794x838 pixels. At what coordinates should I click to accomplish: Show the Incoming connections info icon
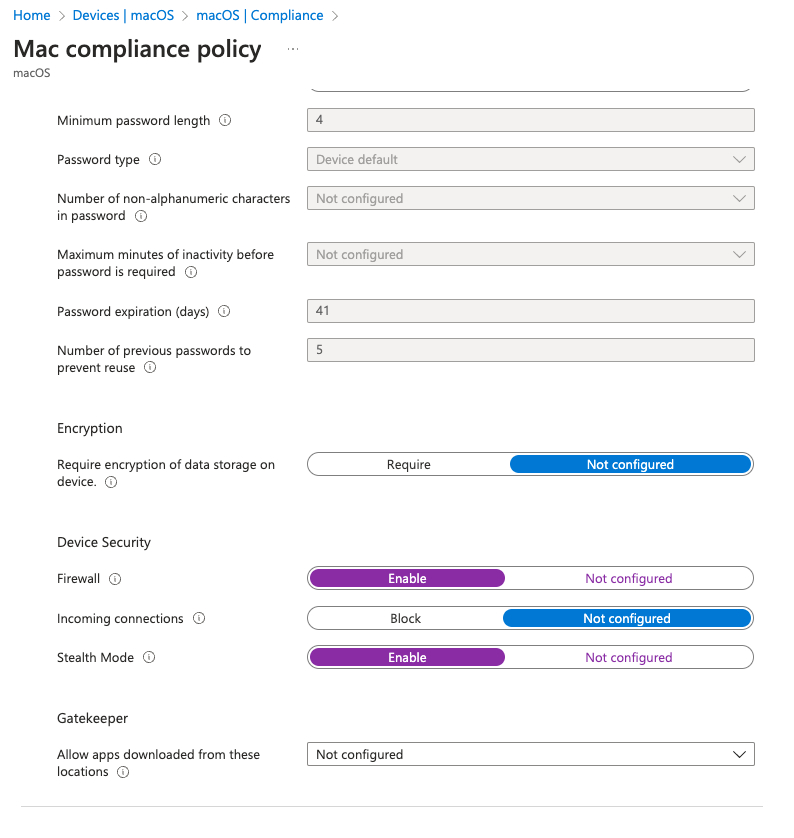199,618
